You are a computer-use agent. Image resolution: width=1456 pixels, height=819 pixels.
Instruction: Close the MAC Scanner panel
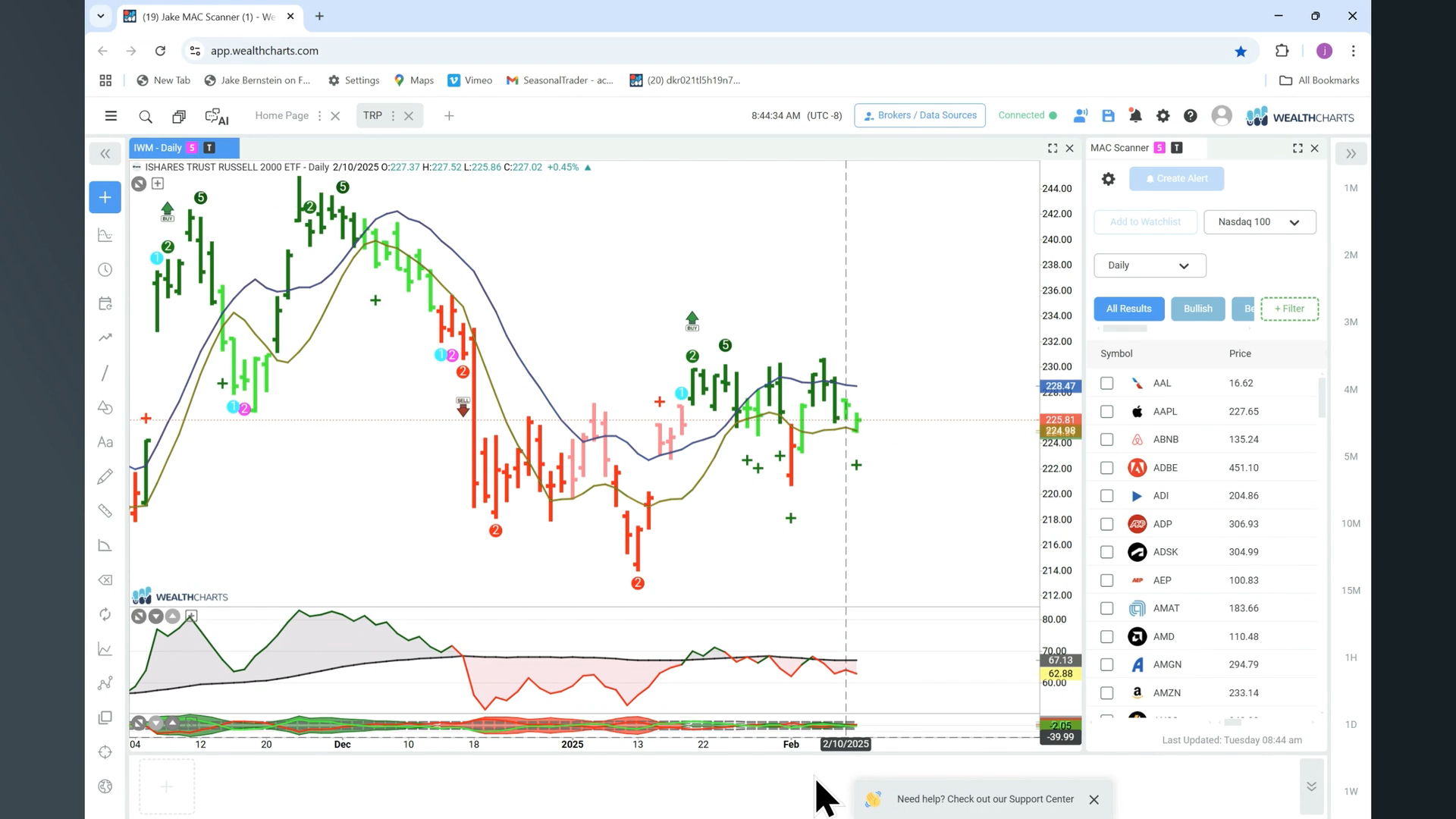[1315, 148]
